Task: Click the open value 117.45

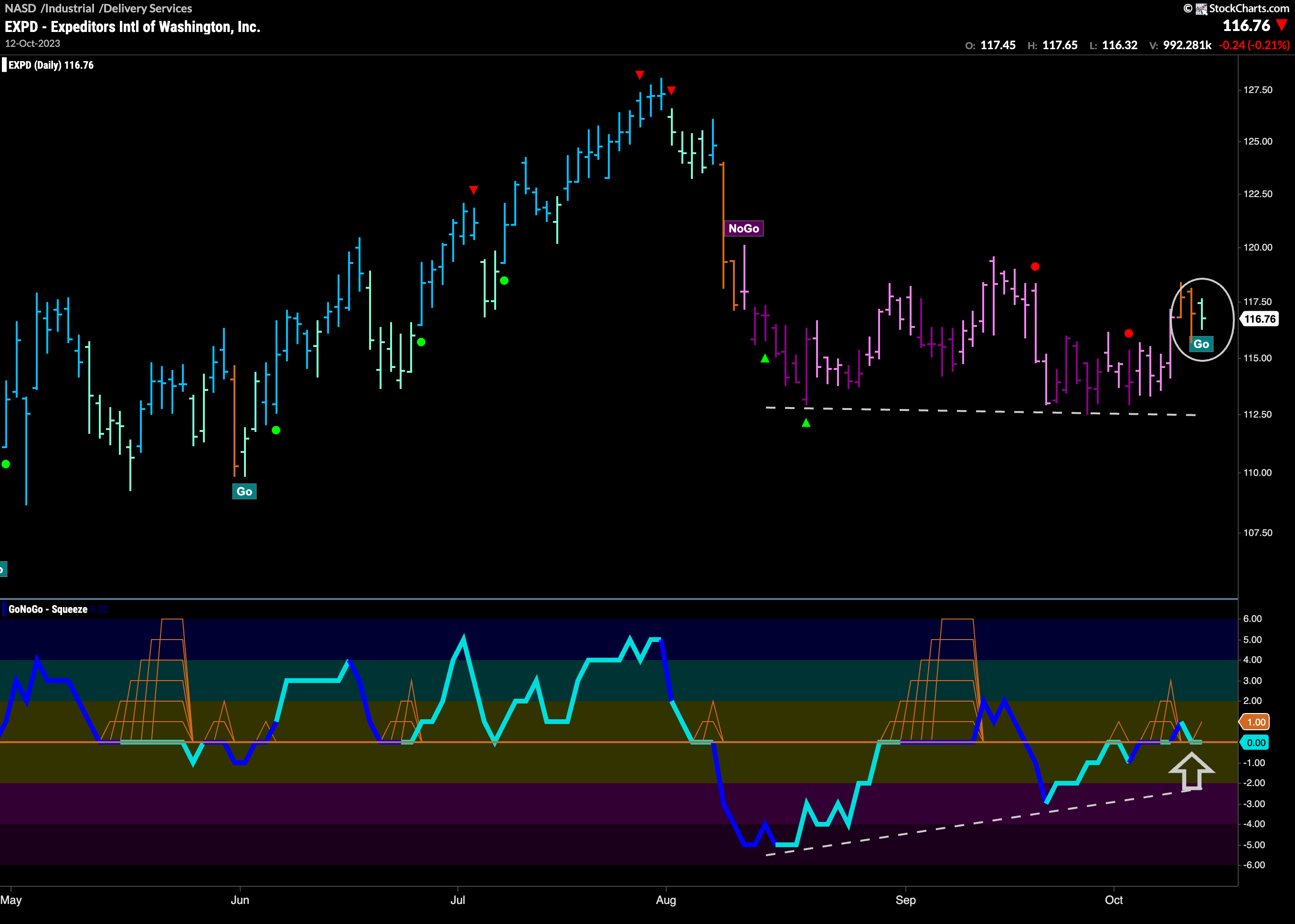Action: tap(998, 45)
